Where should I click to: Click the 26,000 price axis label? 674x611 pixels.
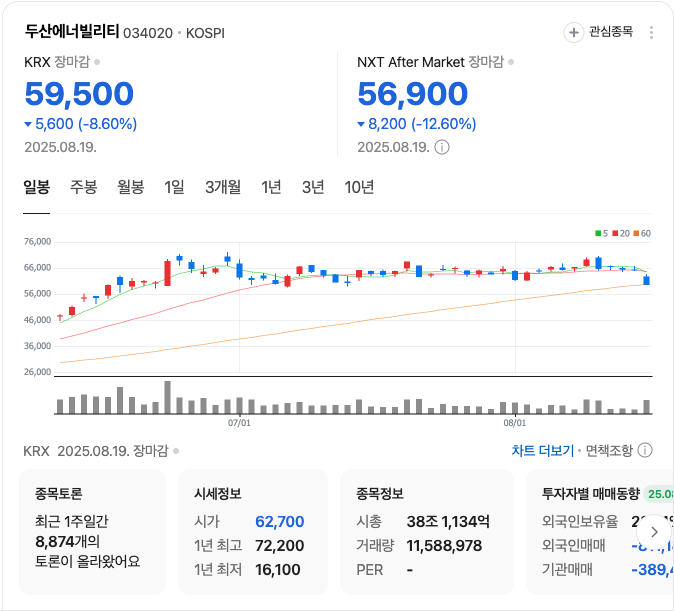coord(37,372)
